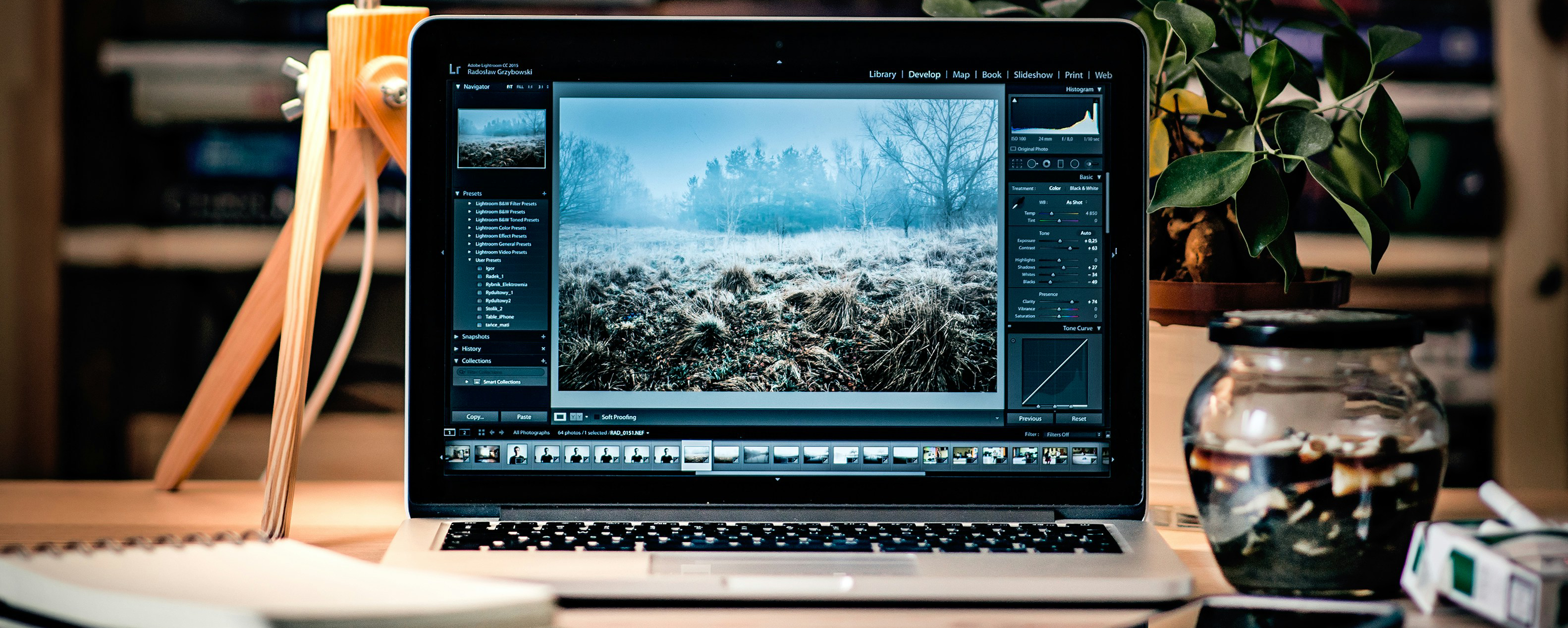Select the Graduated Filter tool

(x=1060, y=164)
